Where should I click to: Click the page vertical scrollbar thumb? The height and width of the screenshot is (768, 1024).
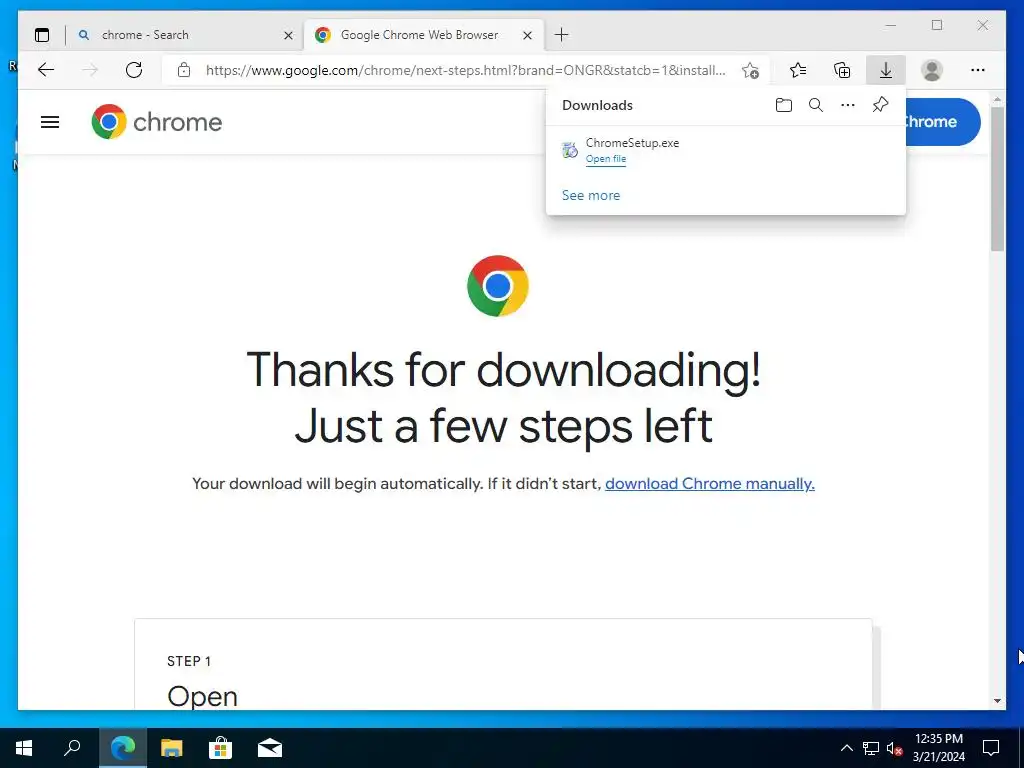pyautogui.click(x=997, y=178)
